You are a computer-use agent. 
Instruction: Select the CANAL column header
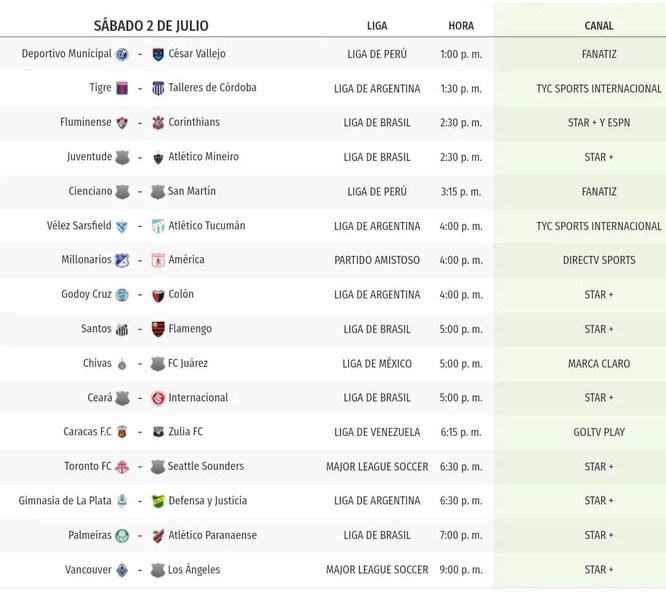pos(599,26)
